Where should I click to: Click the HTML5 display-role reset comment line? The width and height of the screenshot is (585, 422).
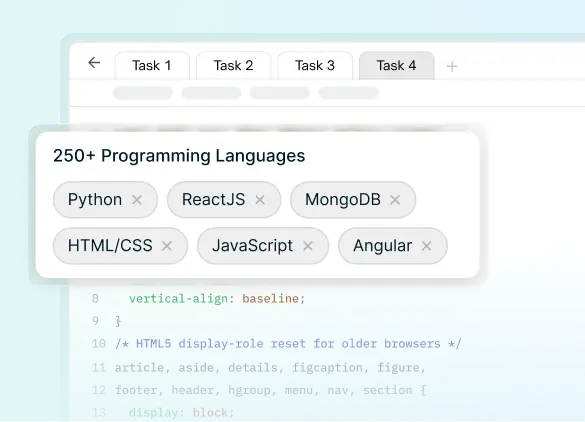[x=288, y=344]
